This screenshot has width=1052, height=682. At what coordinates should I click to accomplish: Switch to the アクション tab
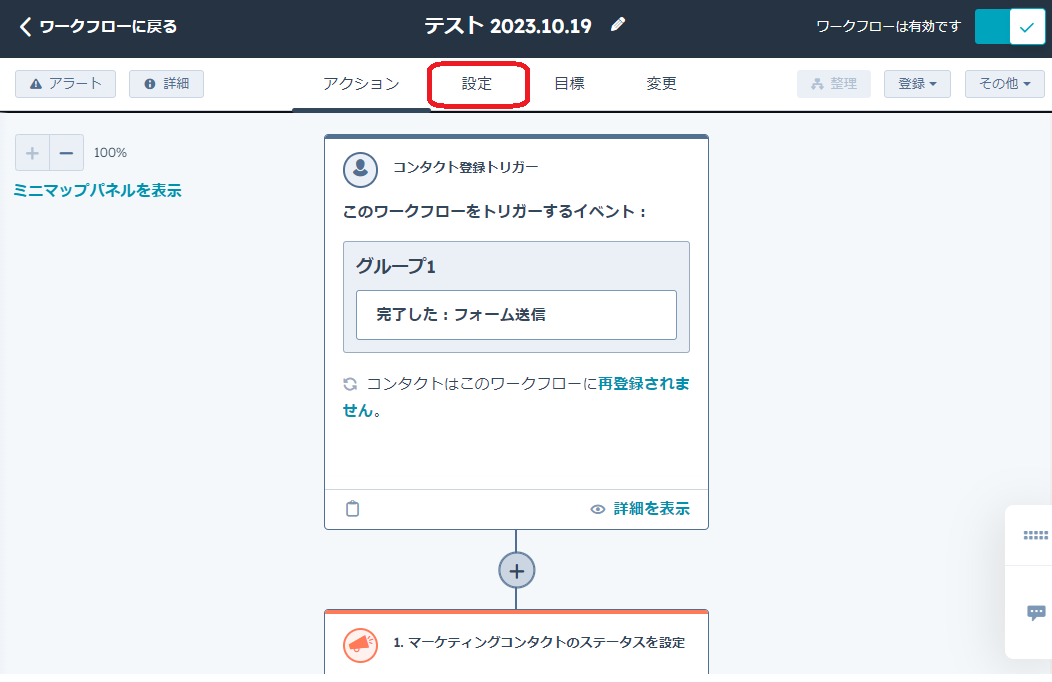[x=361, y=84]
